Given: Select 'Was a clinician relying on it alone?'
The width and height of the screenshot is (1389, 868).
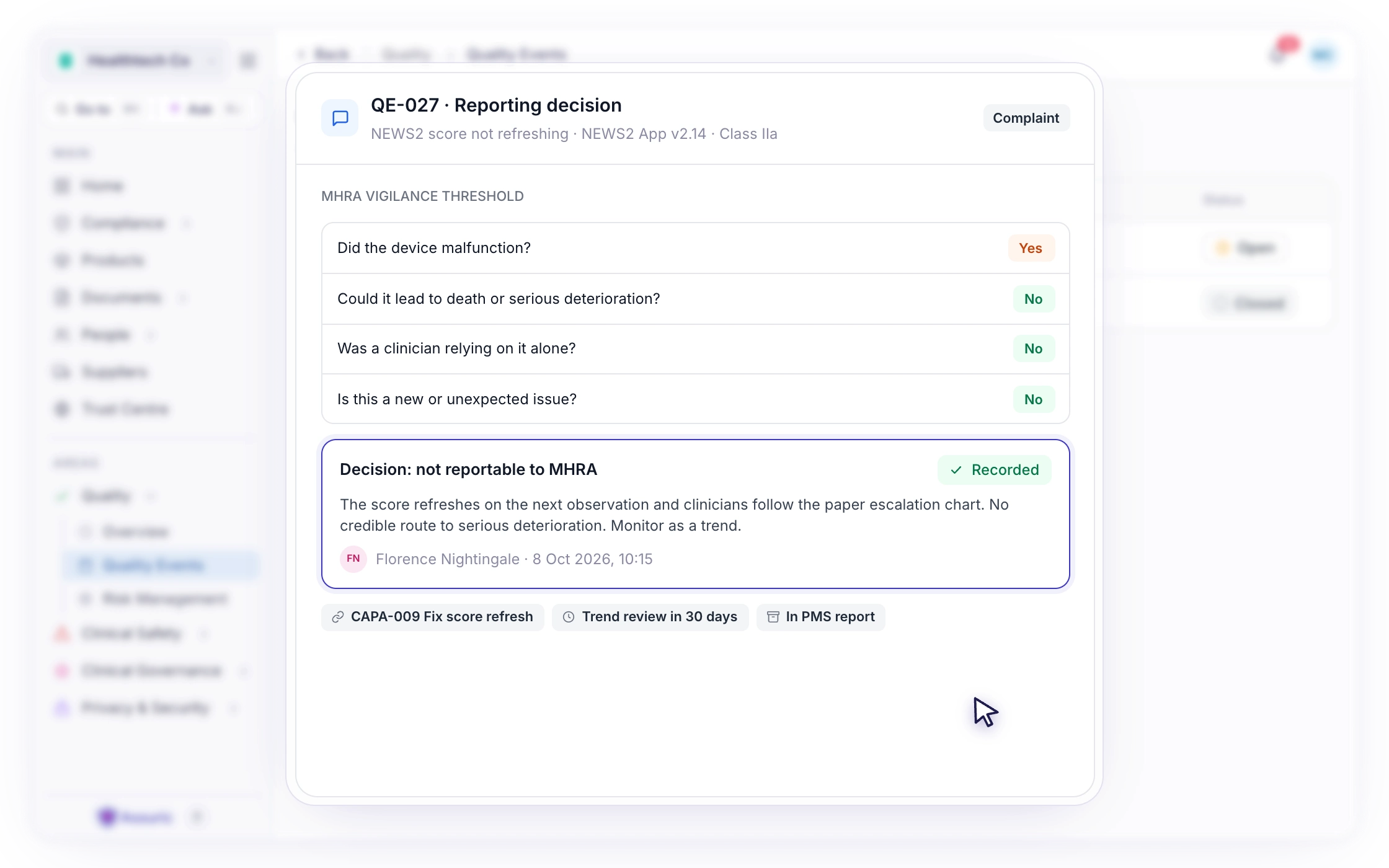Looking at the screenshot, I should click(x=696, y=349).
